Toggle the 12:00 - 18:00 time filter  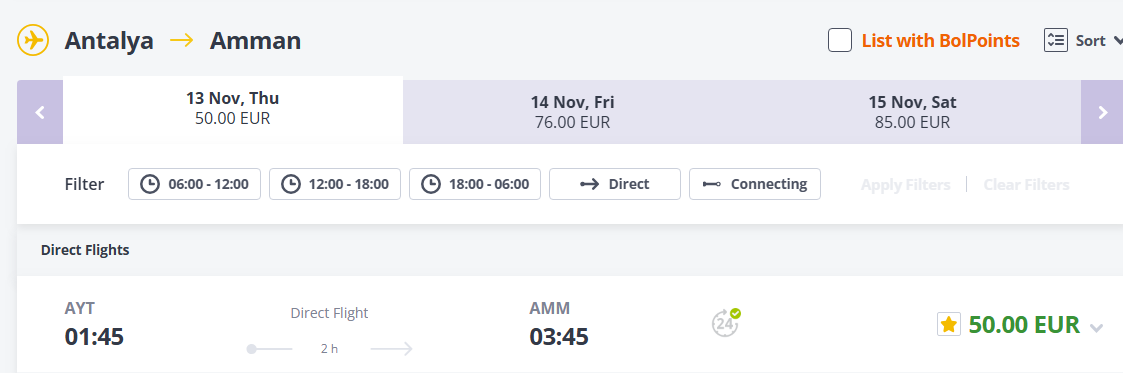[334, 184]
